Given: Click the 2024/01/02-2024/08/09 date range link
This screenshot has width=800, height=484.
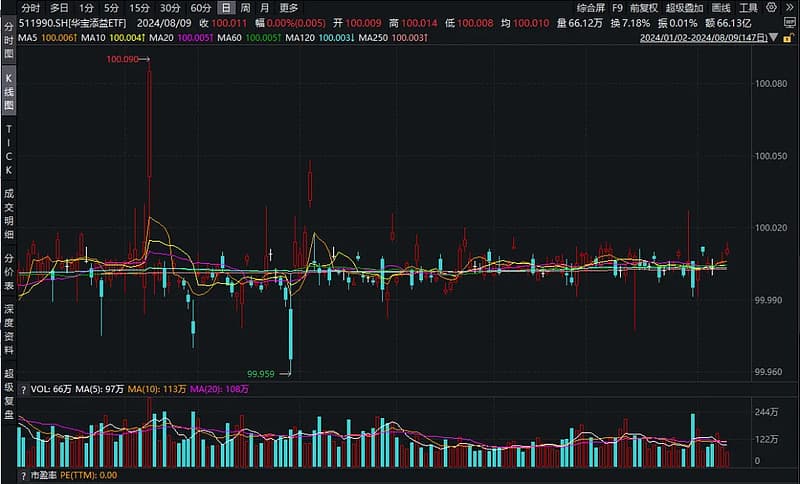Looking at the screenshot, I should [704, 38].
